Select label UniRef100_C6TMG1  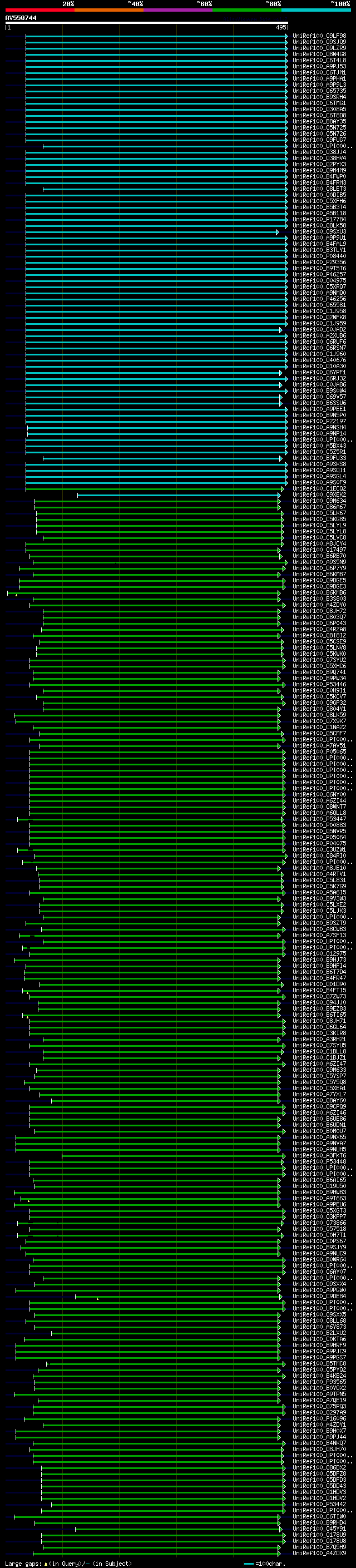(319, 103)
